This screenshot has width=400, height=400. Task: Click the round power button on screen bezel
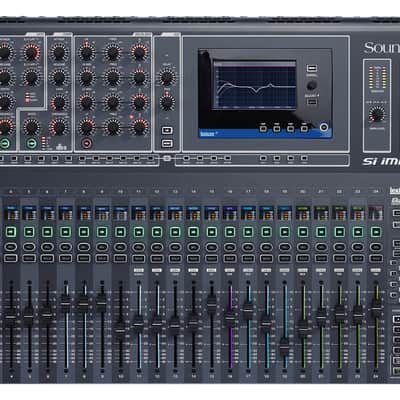(x=324, y=127)
